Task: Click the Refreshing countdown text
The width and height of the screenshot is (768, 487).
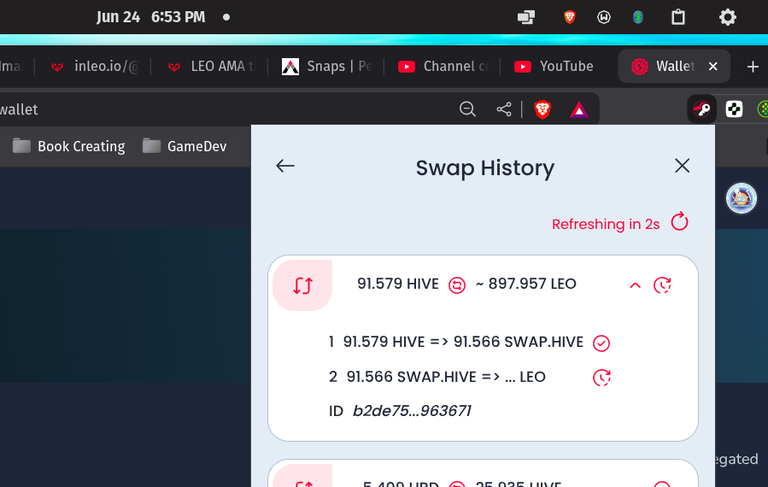Action: coord(605,224)
